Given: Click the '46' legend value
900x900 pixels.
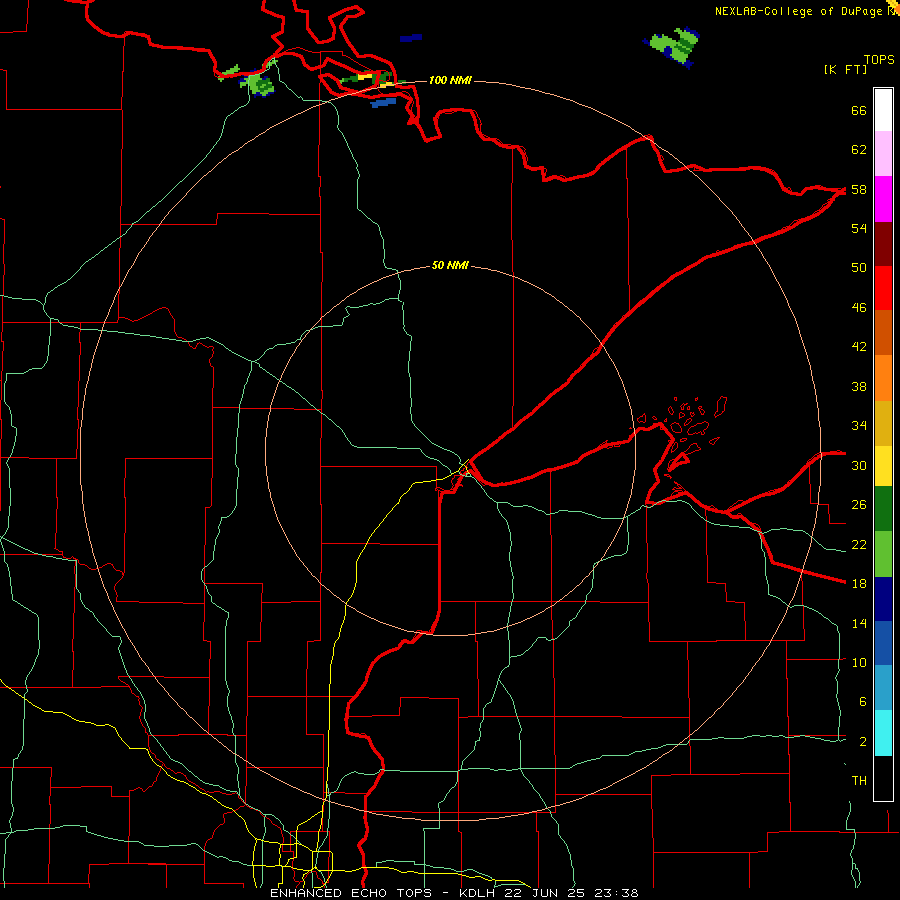Looking at the screenshot, I should tap(859, 308).
